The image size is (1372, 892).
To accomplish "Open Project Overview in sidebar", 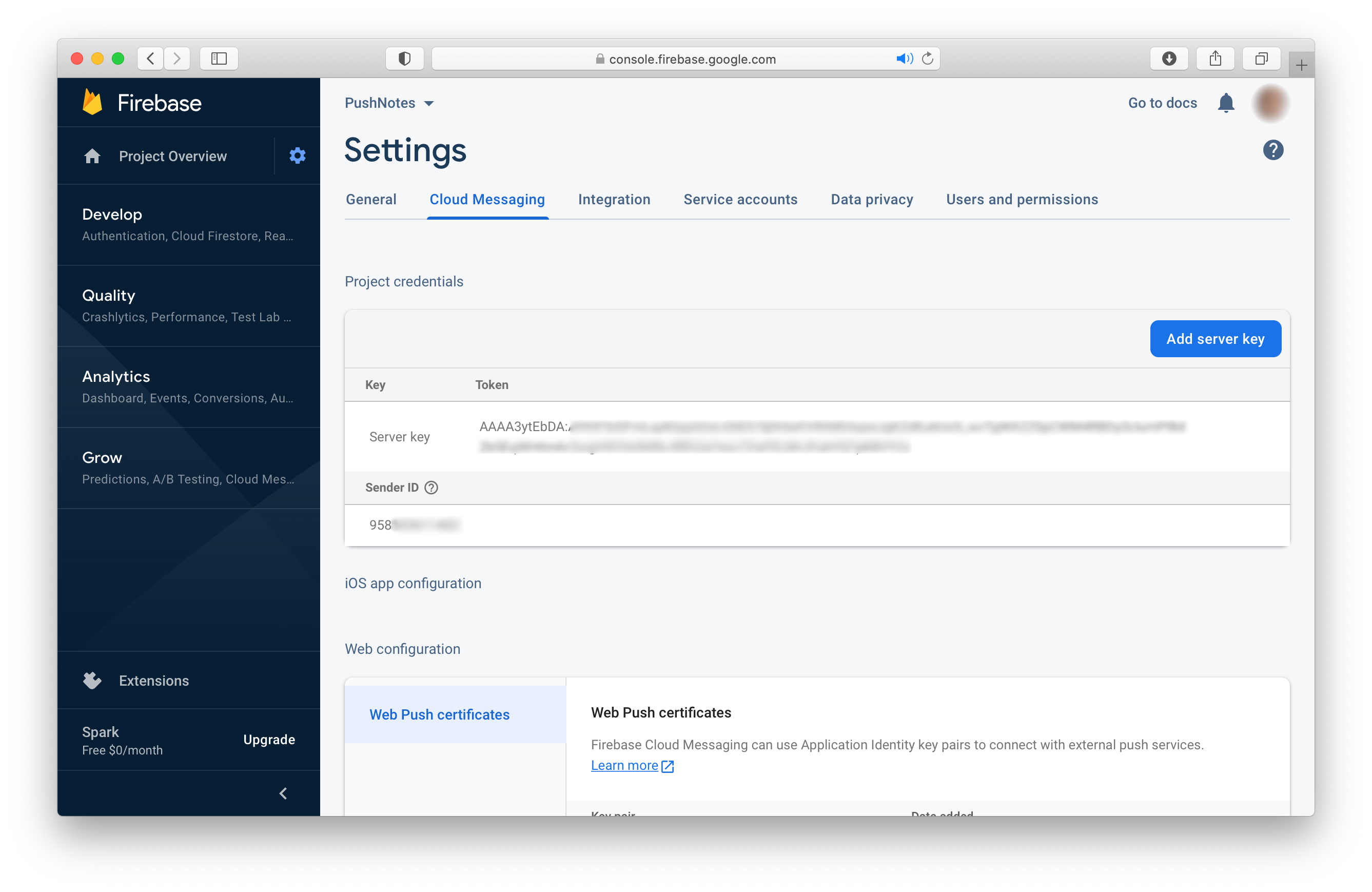I will tap(172, 156).
